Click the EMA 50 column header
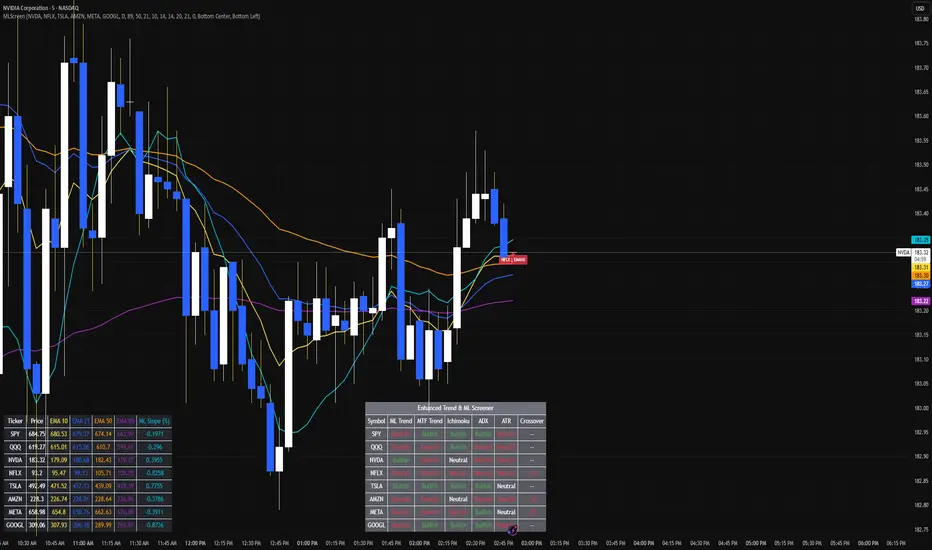 (103, 421)
